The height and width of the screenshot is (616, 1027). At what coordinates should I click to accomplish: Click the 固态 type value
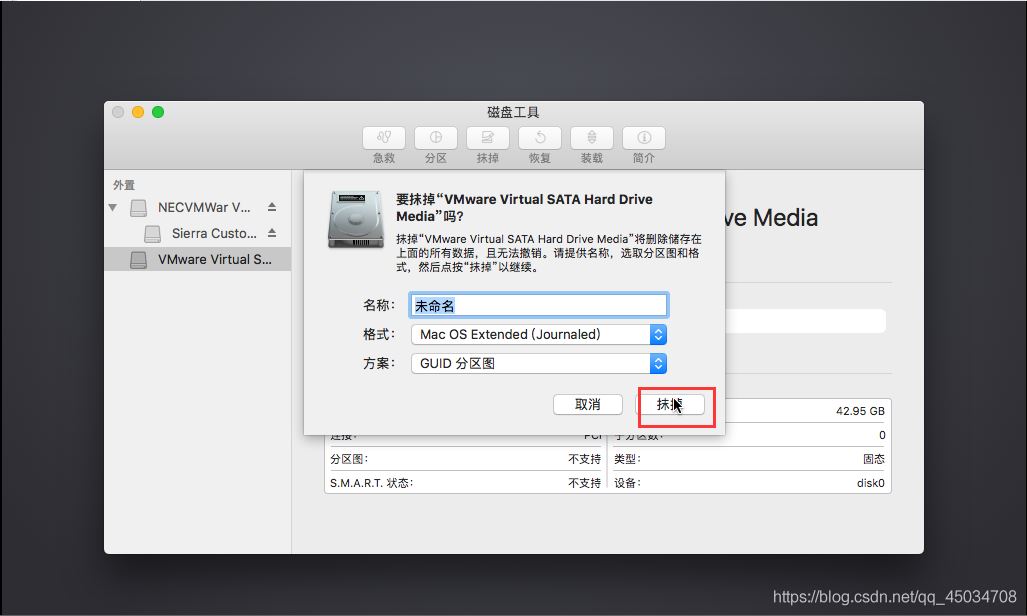(x=874, y=459)
